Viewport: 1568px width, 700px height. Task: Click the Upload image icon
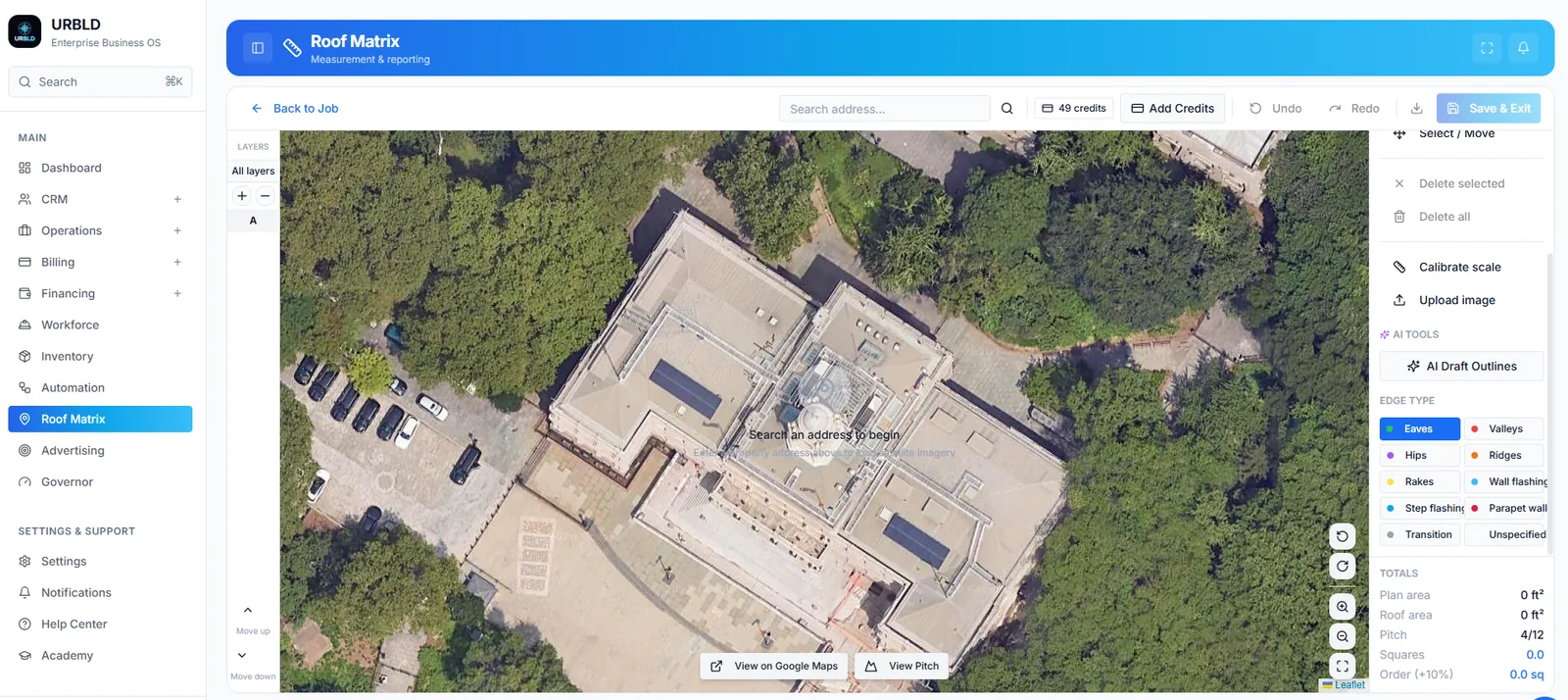point(1399,300)
